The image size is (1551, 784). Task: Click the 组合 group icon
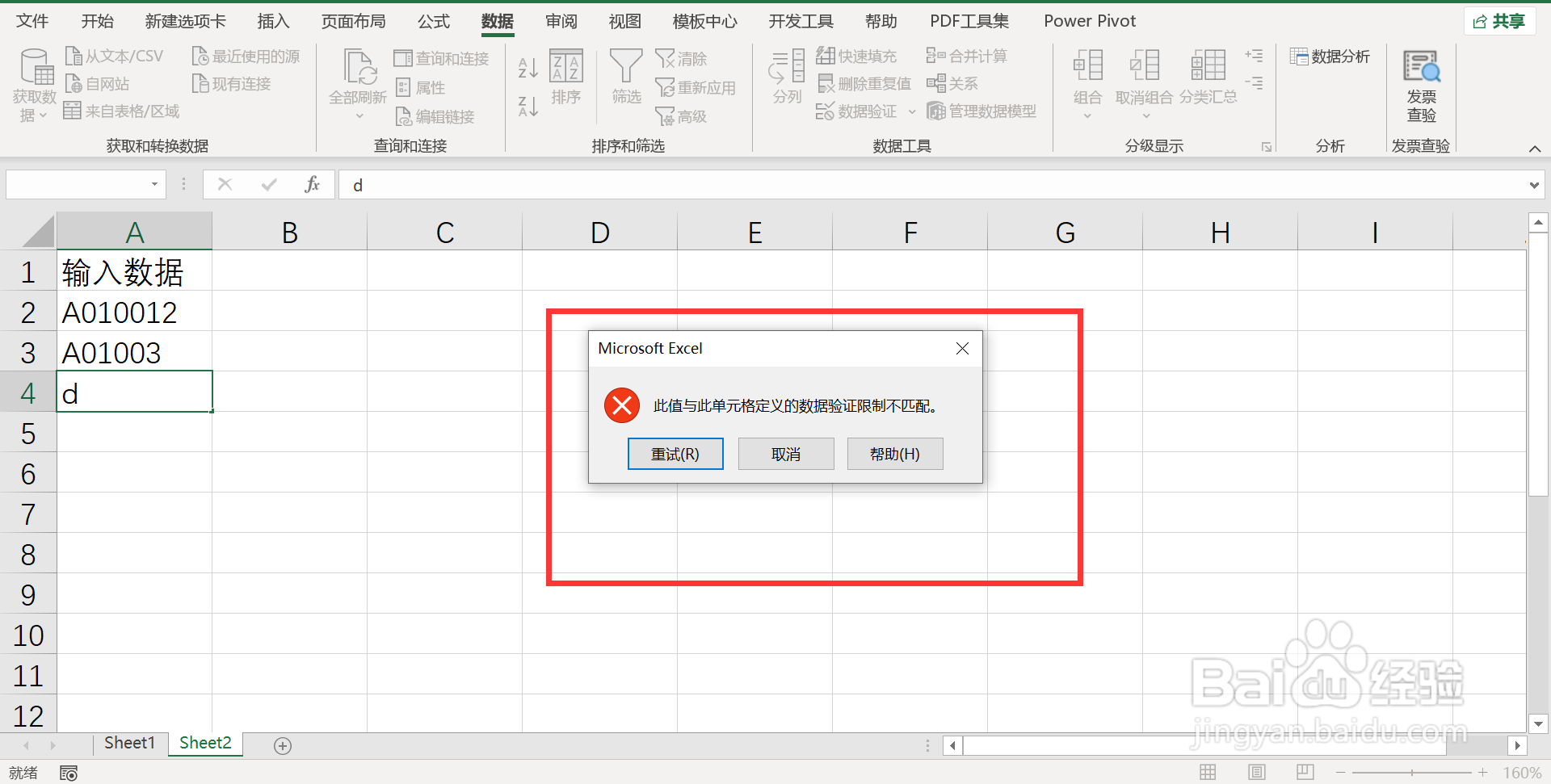(1088, 65)
